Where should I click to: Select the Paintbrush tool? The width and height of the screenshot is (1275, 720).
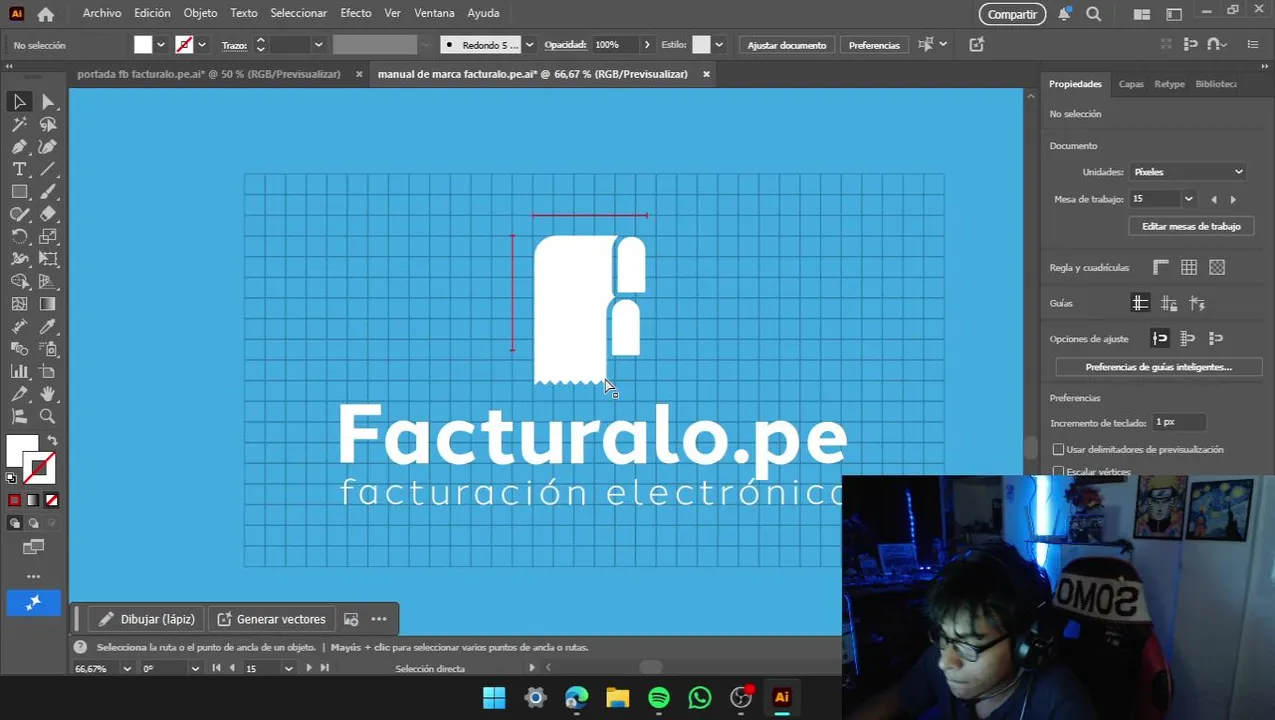(x=48, y=192)
